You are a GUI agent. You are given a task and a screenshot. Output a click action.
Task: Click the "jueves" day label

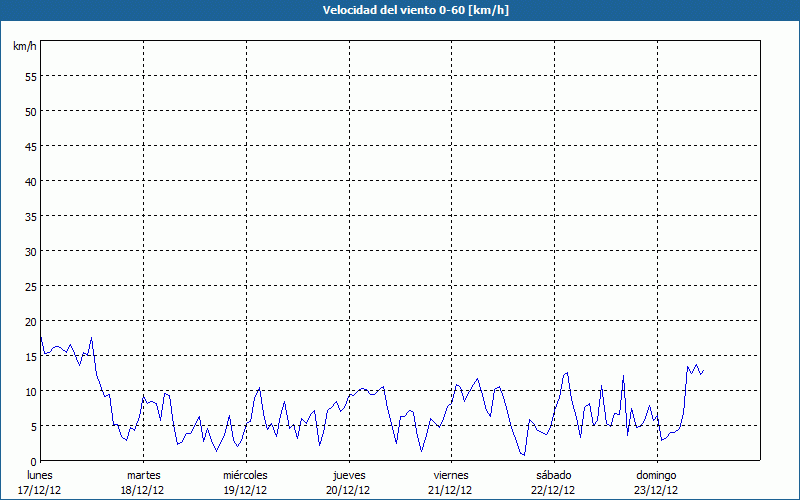tap(349, 475)
